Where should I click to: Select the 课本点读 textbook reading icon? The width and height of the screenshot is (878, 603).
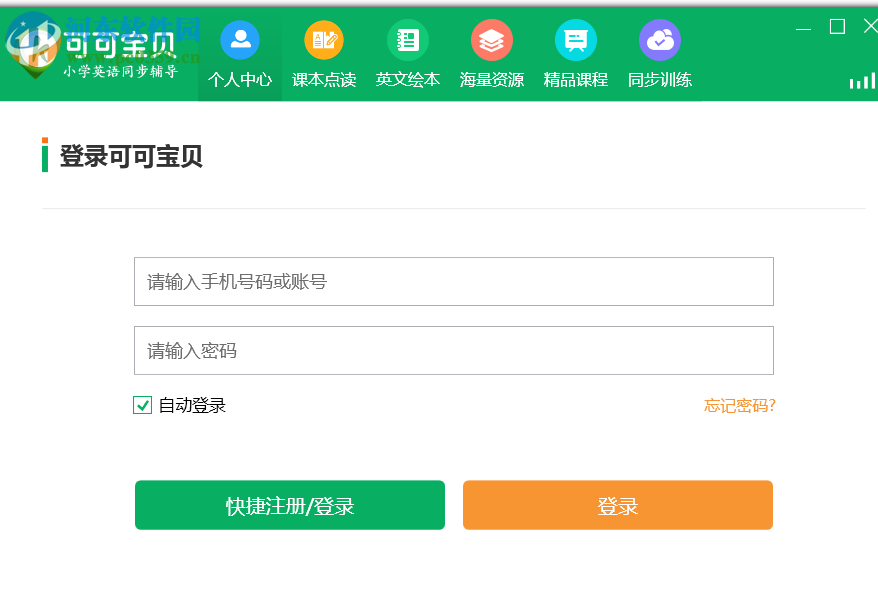323,42
